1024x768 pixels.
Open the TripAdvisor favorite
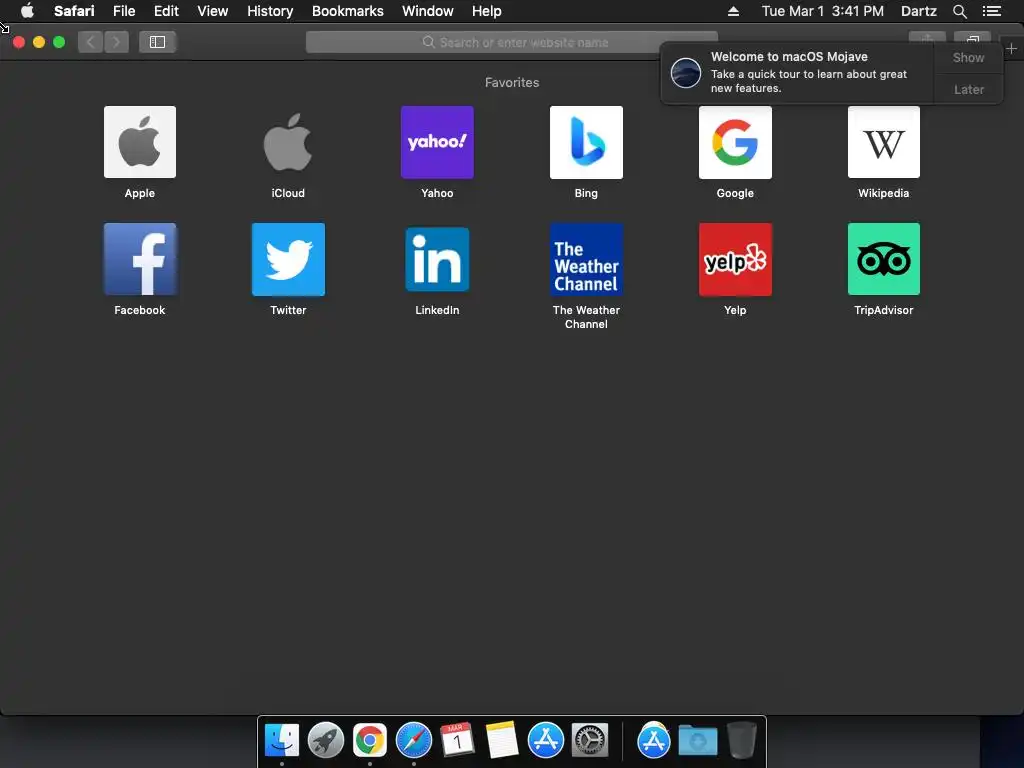click(x=884, y=259)
